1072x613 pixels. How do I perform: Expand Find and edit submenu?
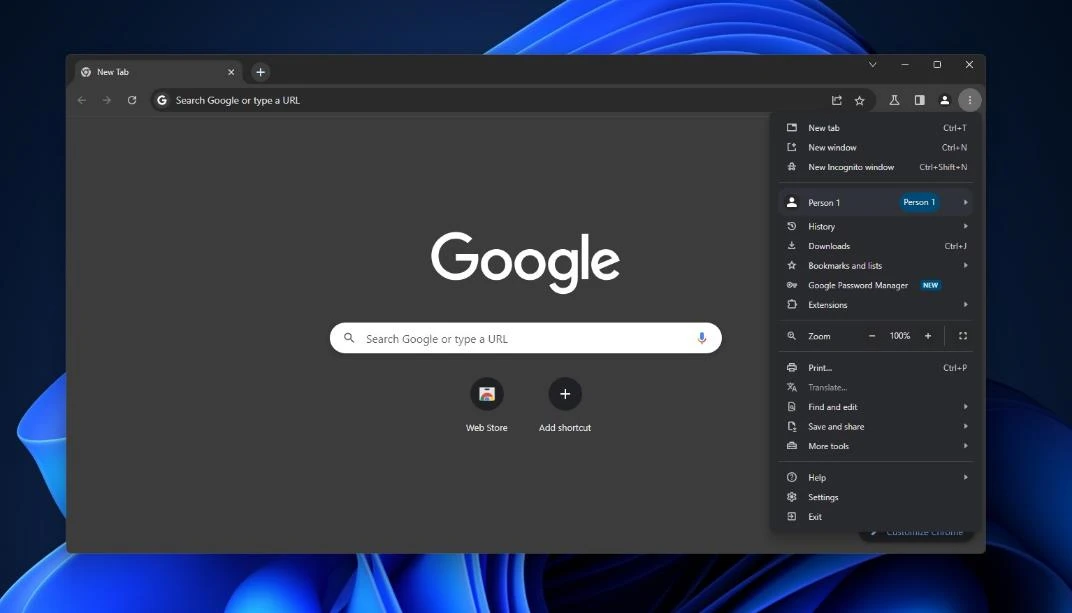(876, 407)
